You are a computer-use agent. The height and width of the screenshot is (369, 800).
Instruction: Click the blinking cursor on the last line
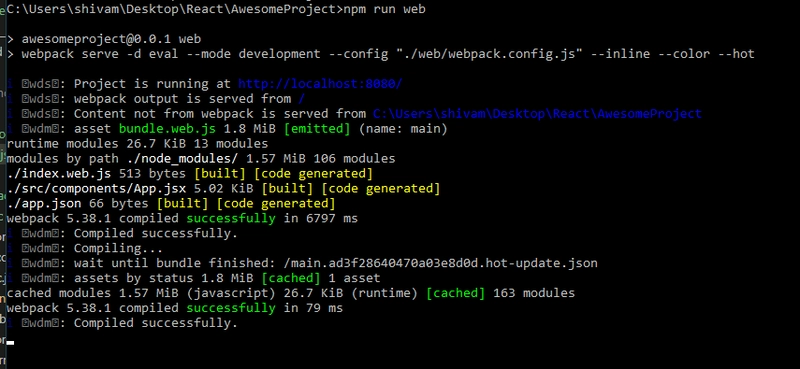coord(10,342)
